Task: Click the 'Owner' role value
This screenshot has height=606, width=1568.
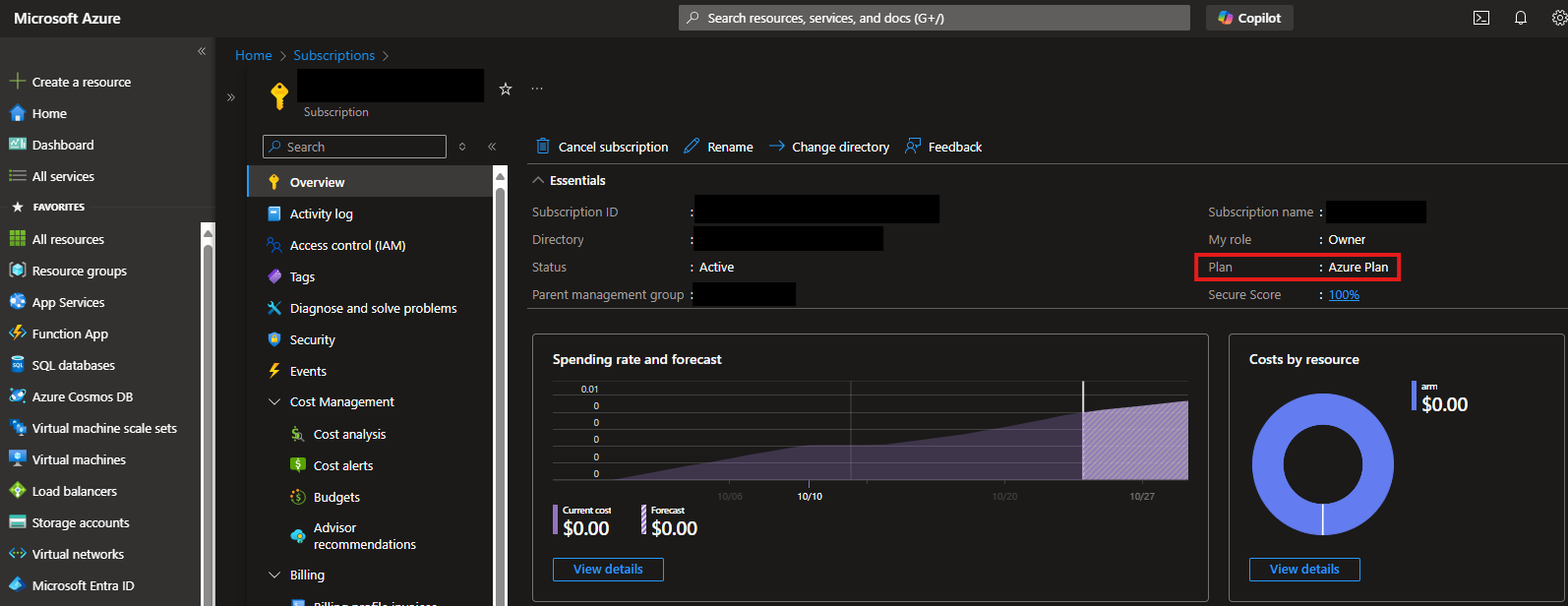Action: point(1347,239)
